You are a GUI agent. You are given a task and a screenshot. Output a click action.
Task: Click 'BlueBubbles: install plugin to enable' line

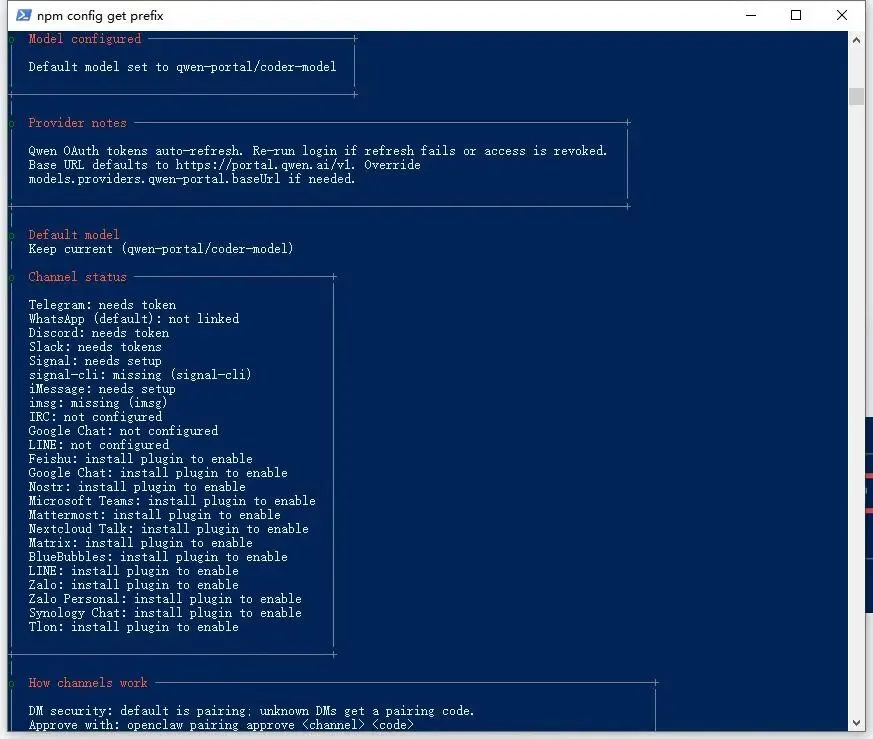(x=158, y=557)
